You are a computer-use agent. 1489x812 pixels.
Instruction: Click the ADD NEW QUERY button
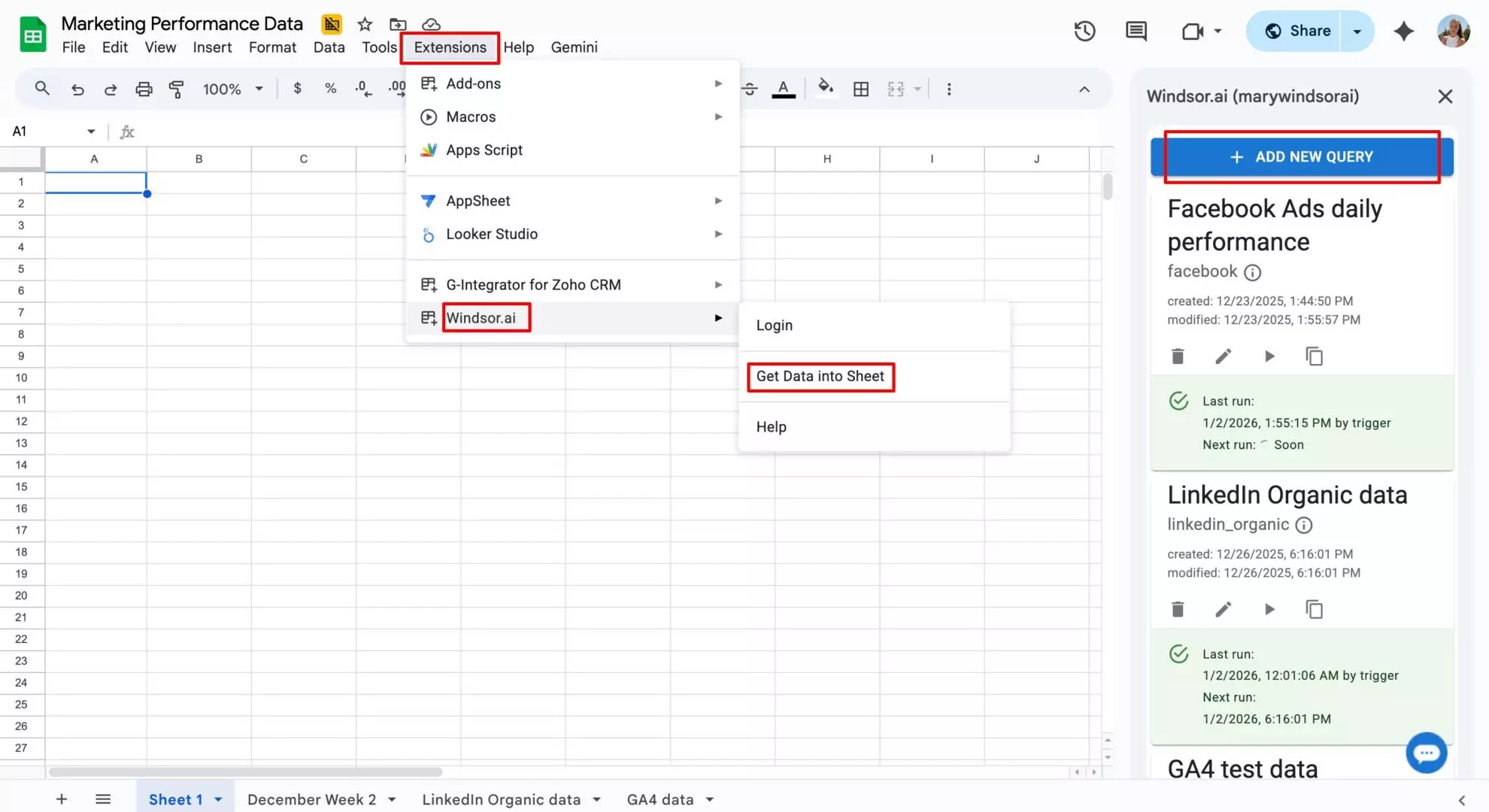(x=1302, y=156)
